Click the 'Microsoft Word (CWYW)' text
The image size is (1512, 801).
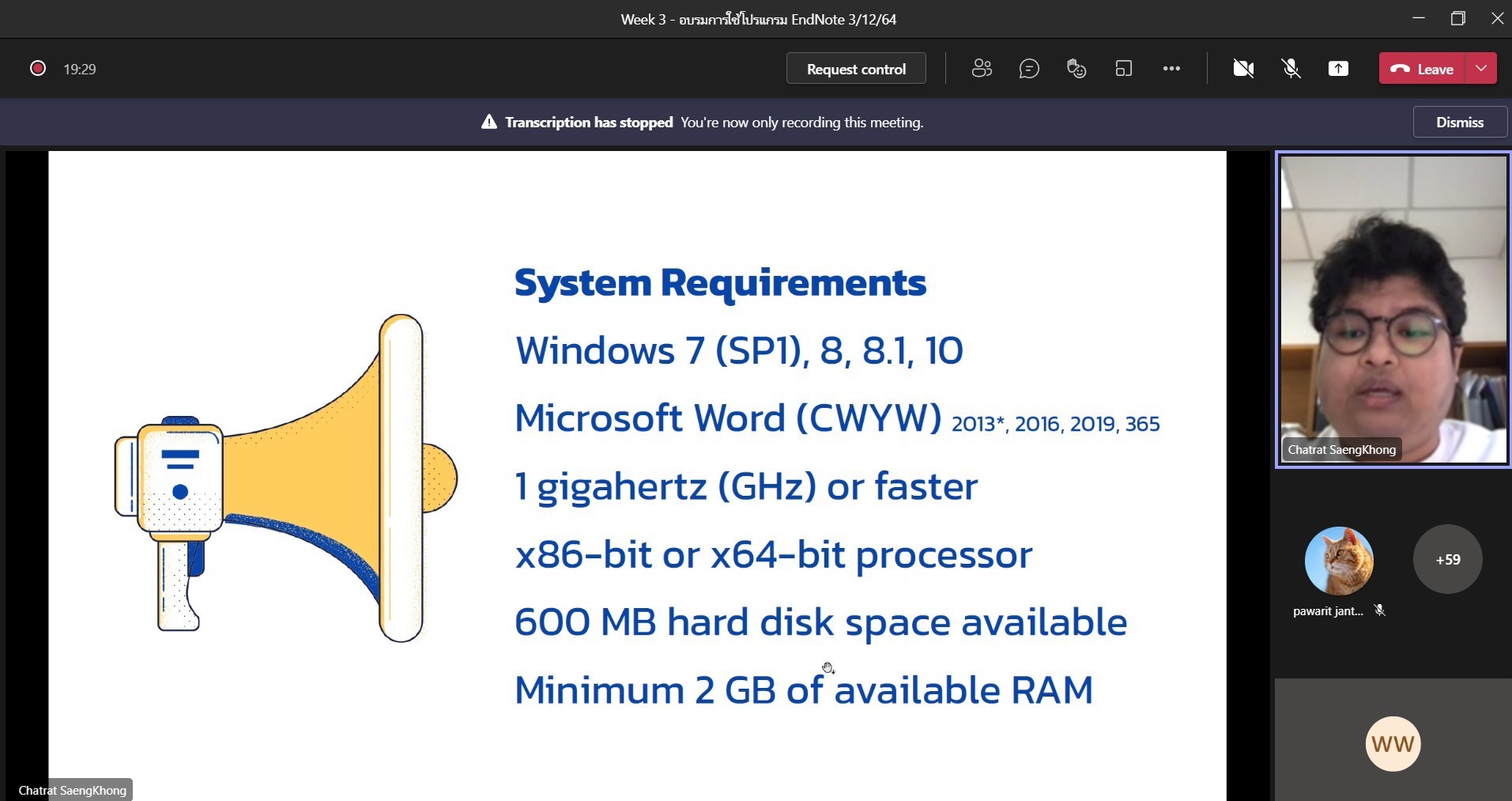coord(728,418)
